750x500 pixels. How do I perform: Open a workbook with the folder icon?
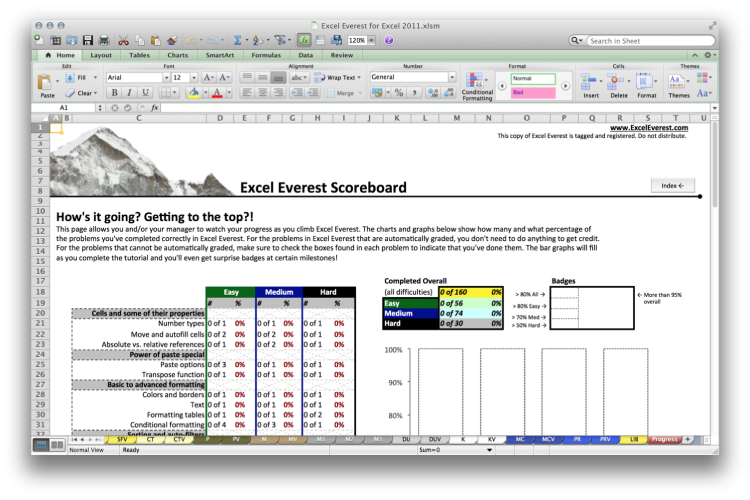[x=71, y=40]
